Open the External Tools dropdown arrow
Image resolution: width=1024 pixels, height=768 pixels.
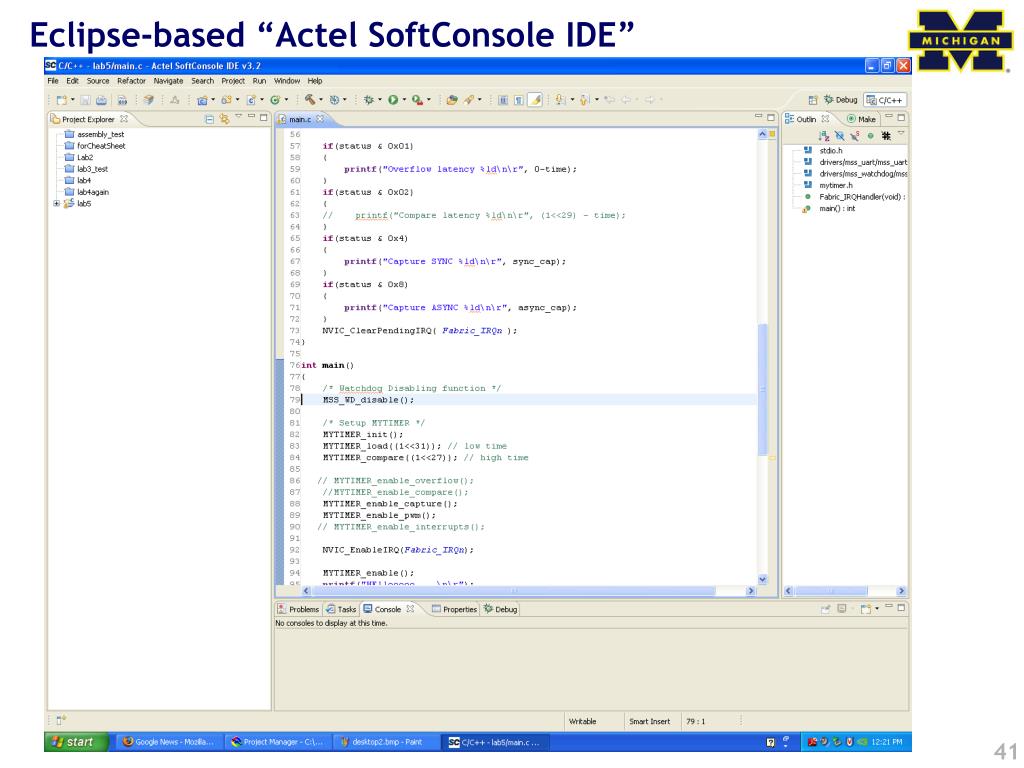tap(428, 100)
